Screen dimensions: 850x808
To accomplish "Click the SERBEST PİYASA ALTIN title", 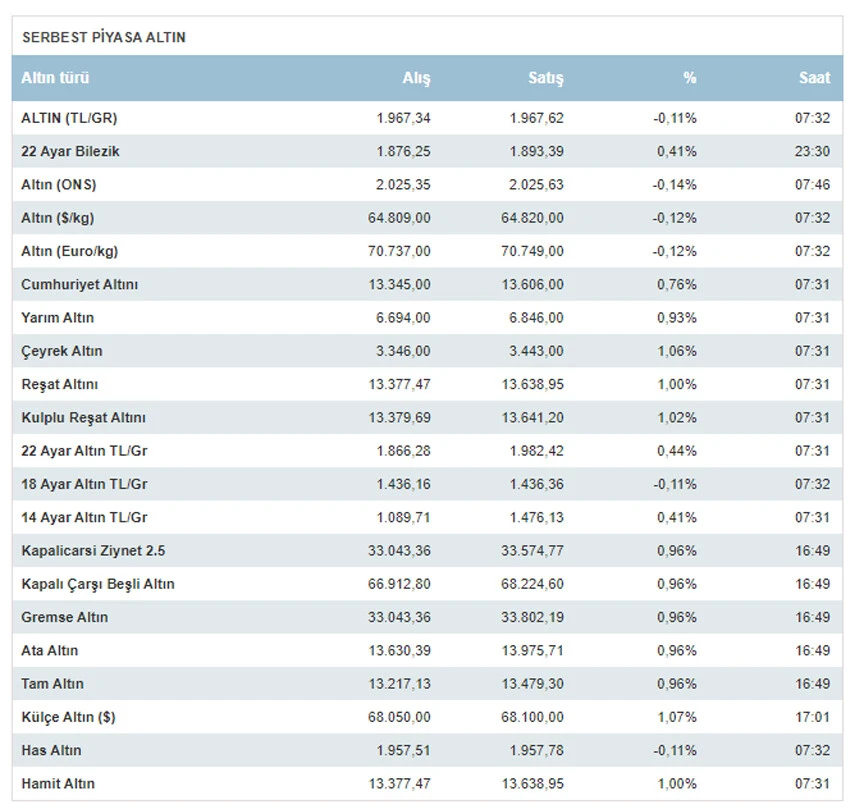I will pos(104,37).
